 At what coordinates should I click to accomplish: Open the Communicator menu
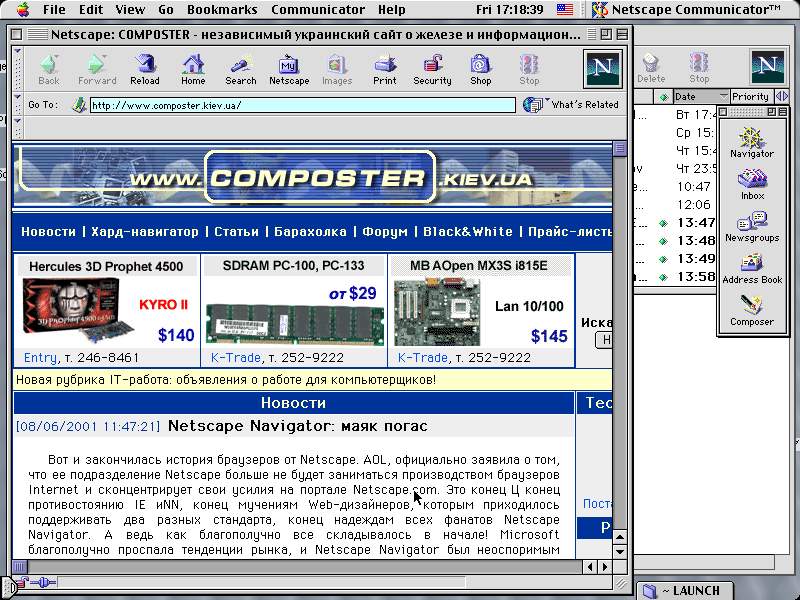(318, 9)
